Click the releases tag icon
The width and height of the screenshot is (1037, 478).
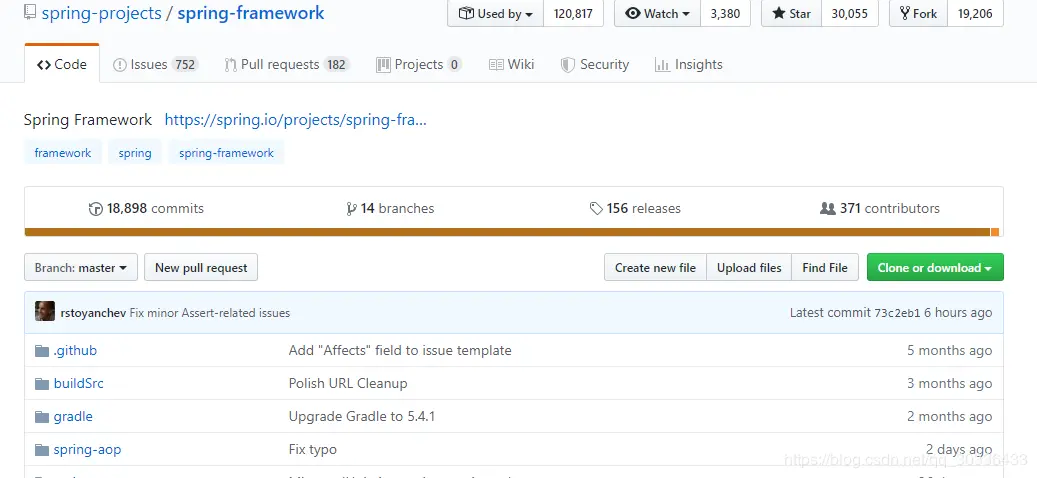click(596, 209)
